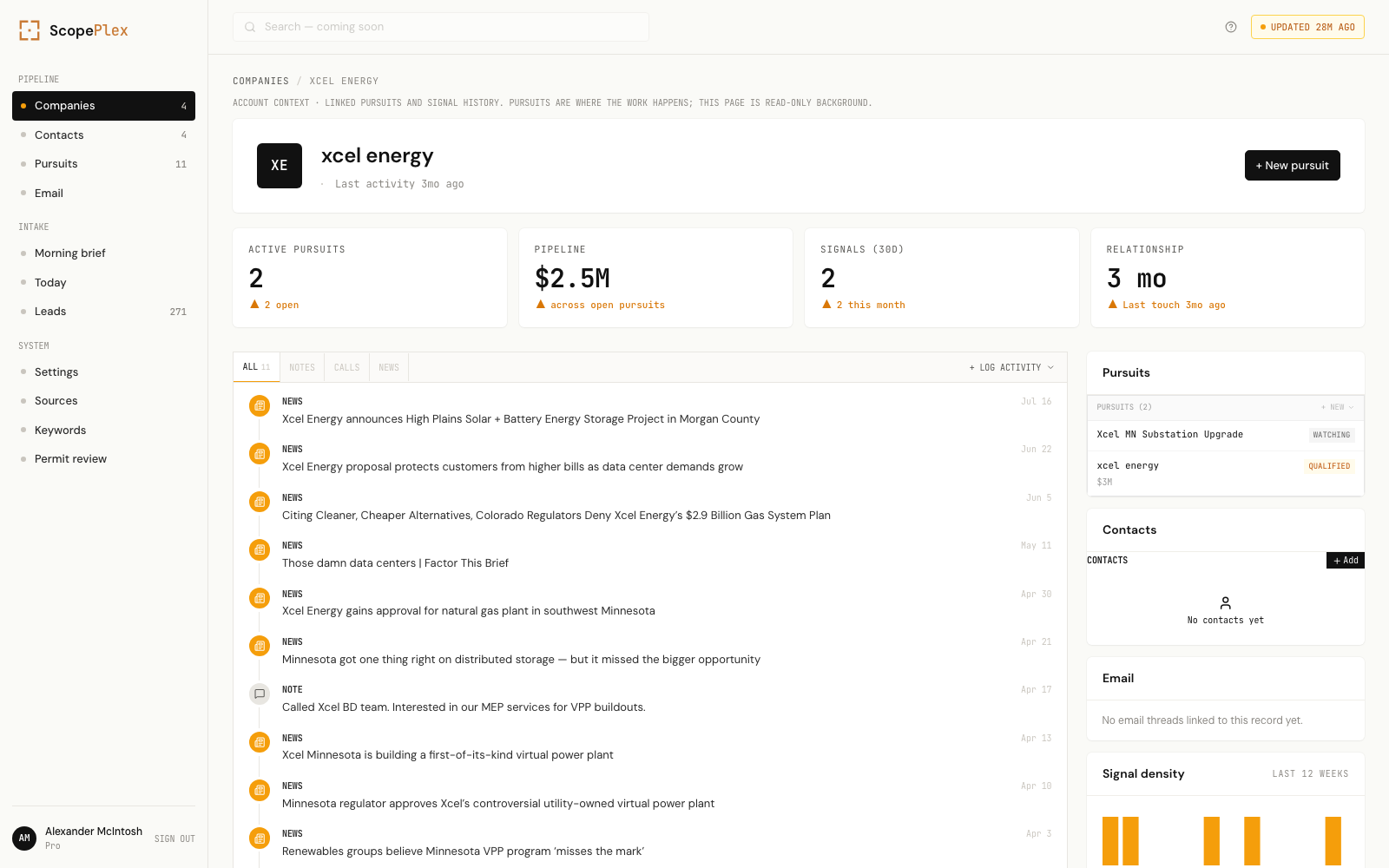Click the $2.5M pipeline value
Viewport: 1389px width, 868px height.
573,279
